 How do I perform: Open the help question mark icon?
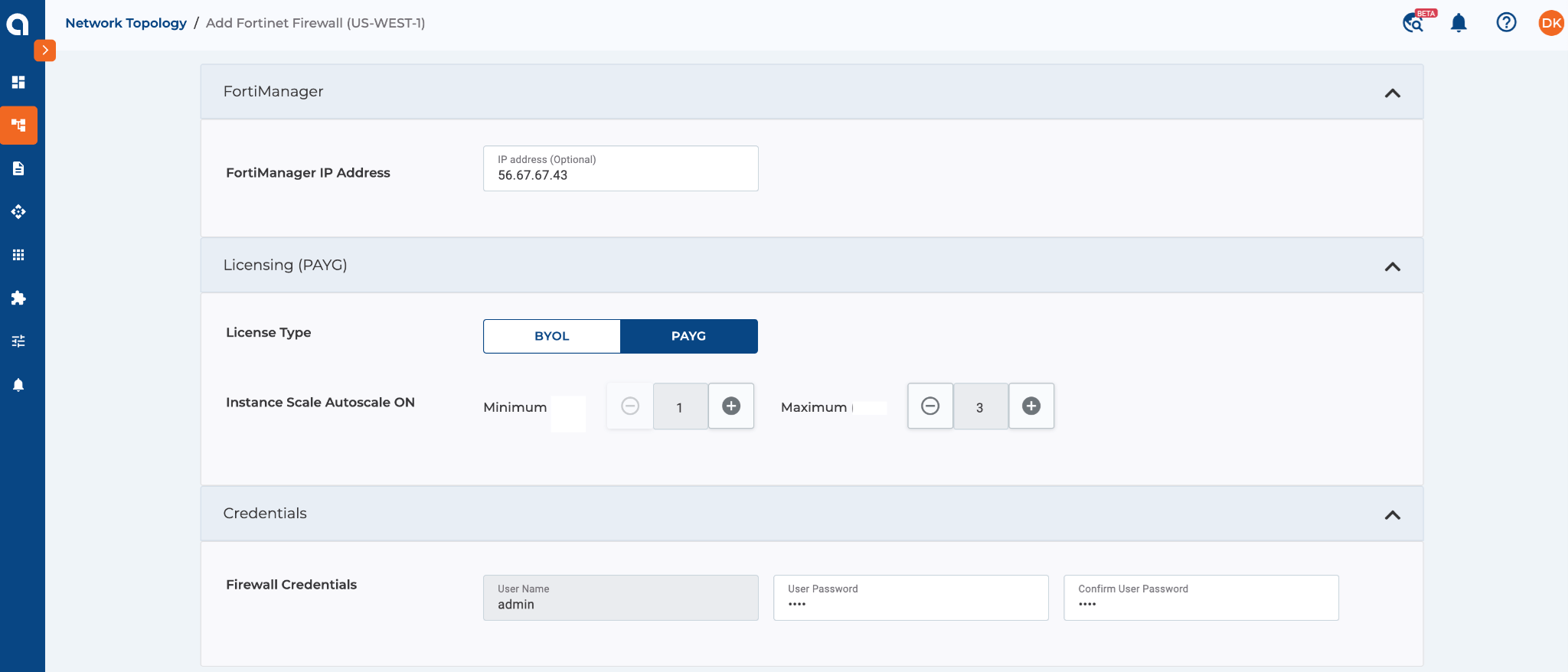click(1506, 22)
